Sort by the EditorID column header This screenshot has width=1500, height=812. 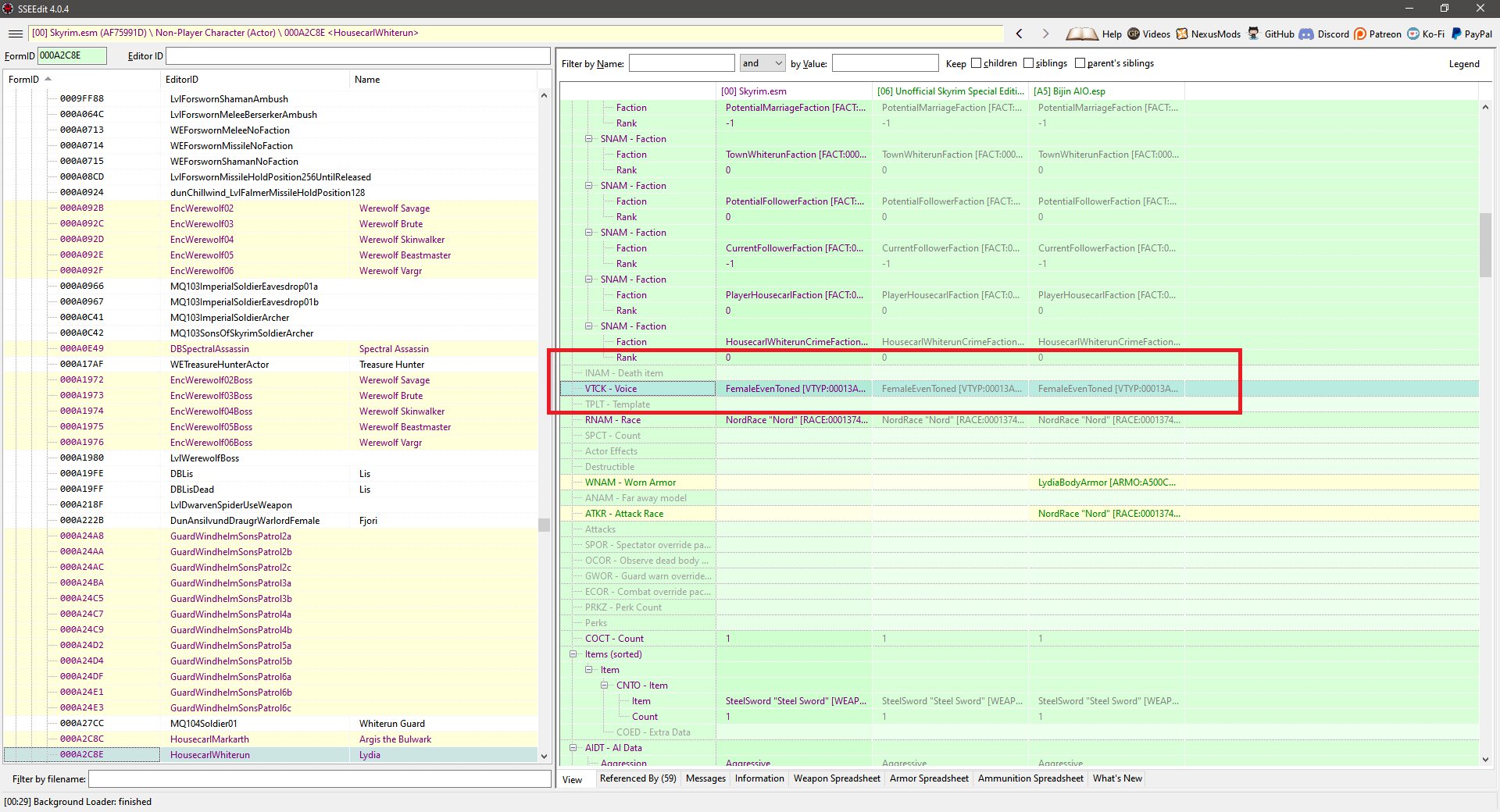point(255,80)
